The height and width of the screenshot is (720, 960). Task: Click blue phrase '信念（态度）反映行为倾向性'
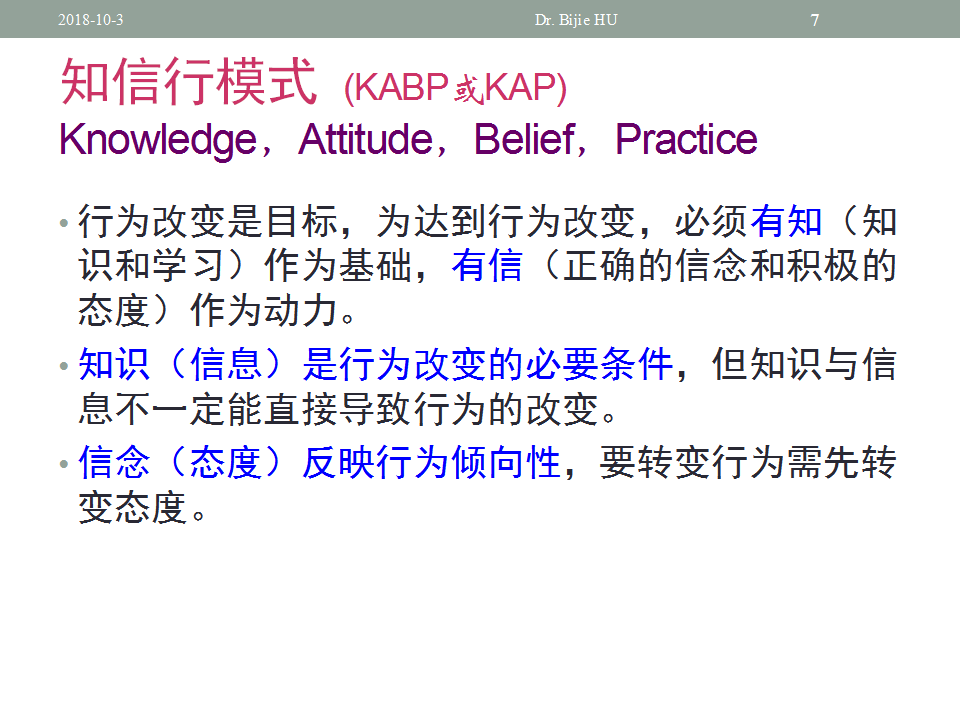click(x=320, y=462)
